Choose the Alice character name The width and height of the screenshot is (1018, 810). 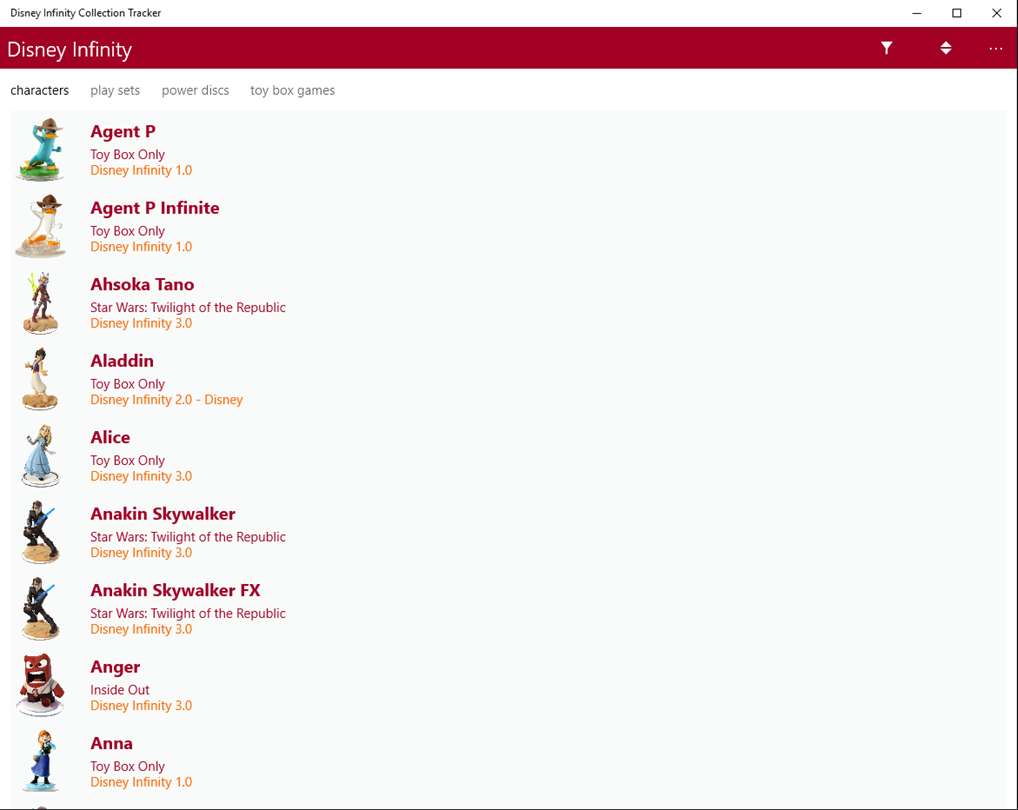point(110,437)
